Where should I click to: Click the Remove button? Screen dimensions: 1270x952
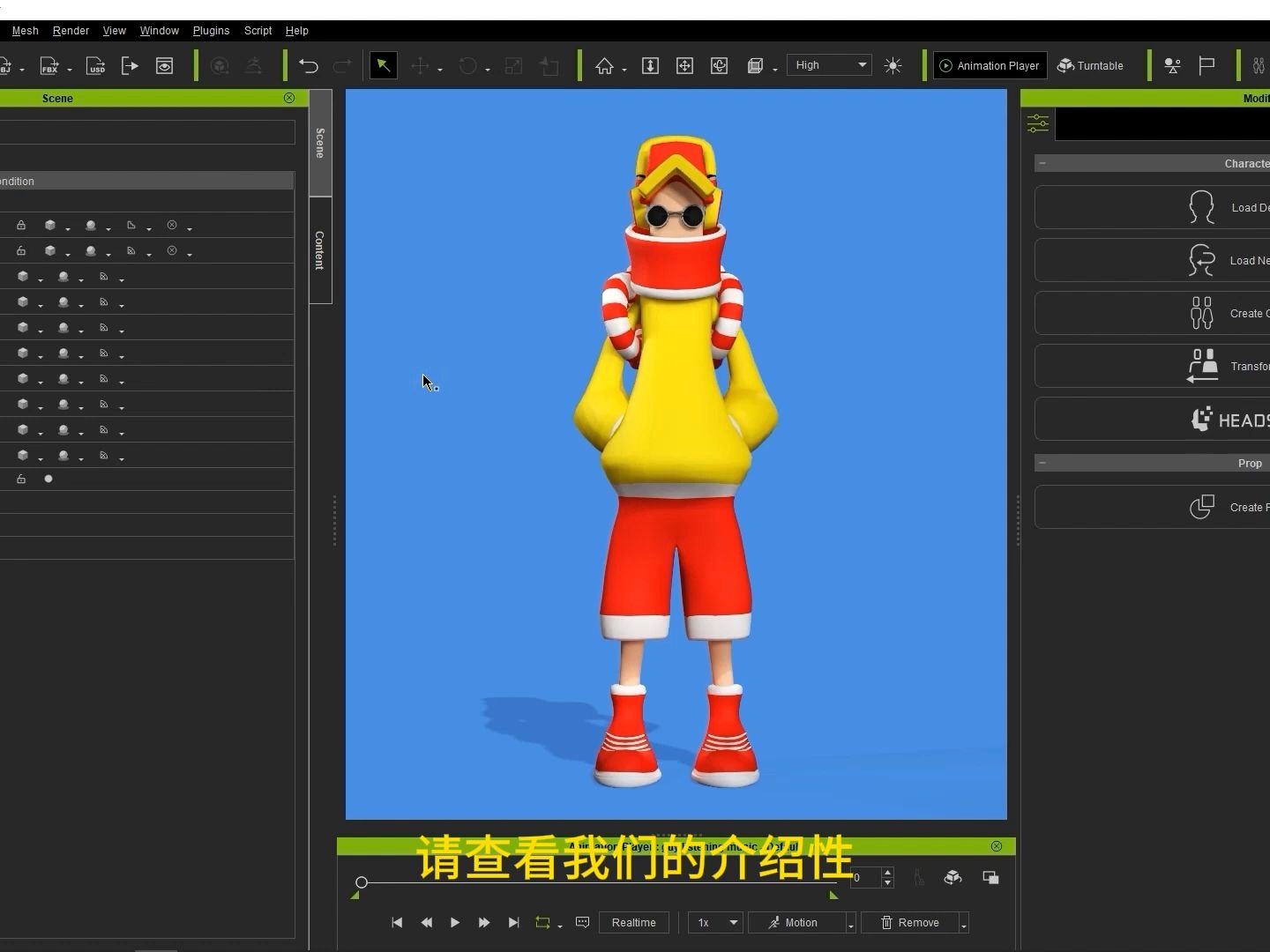tap(910, 922)
